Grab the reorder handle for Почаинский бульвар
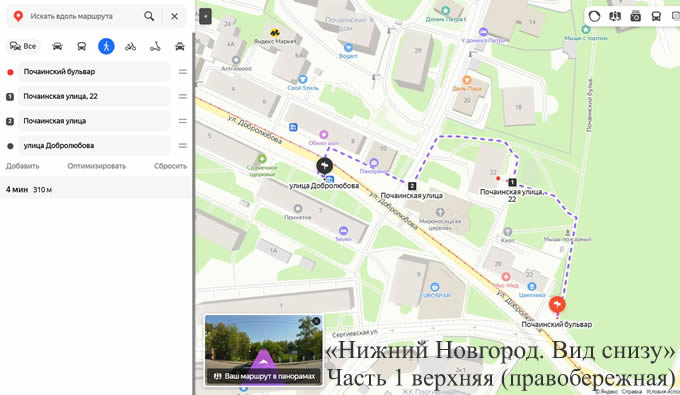The height and width of the screenshot is (395, 680). tap(183, 72)
